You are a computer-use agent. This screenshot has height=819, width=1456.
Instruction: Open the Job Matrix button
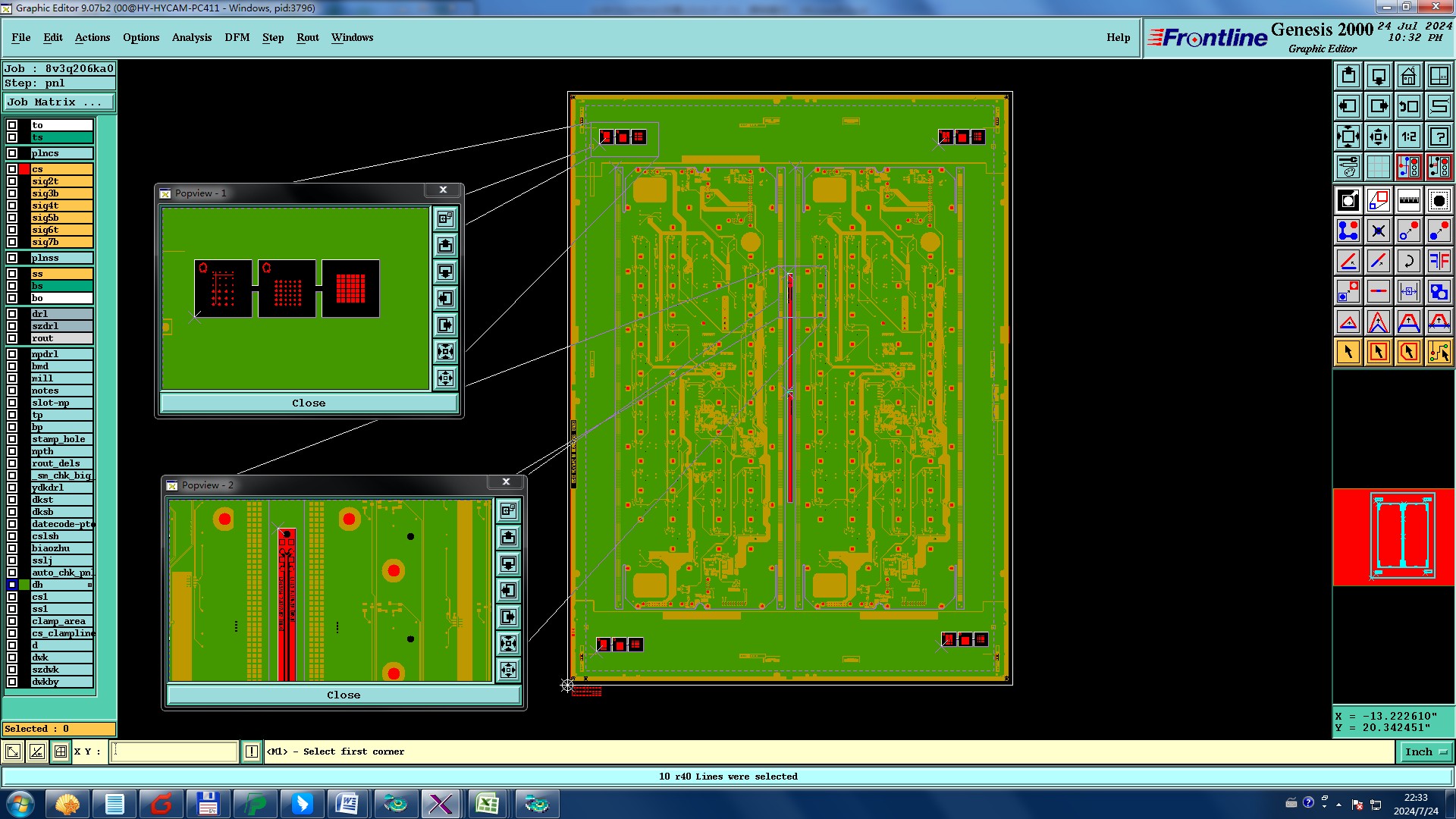pyautogui.click(x=59, y=102)
